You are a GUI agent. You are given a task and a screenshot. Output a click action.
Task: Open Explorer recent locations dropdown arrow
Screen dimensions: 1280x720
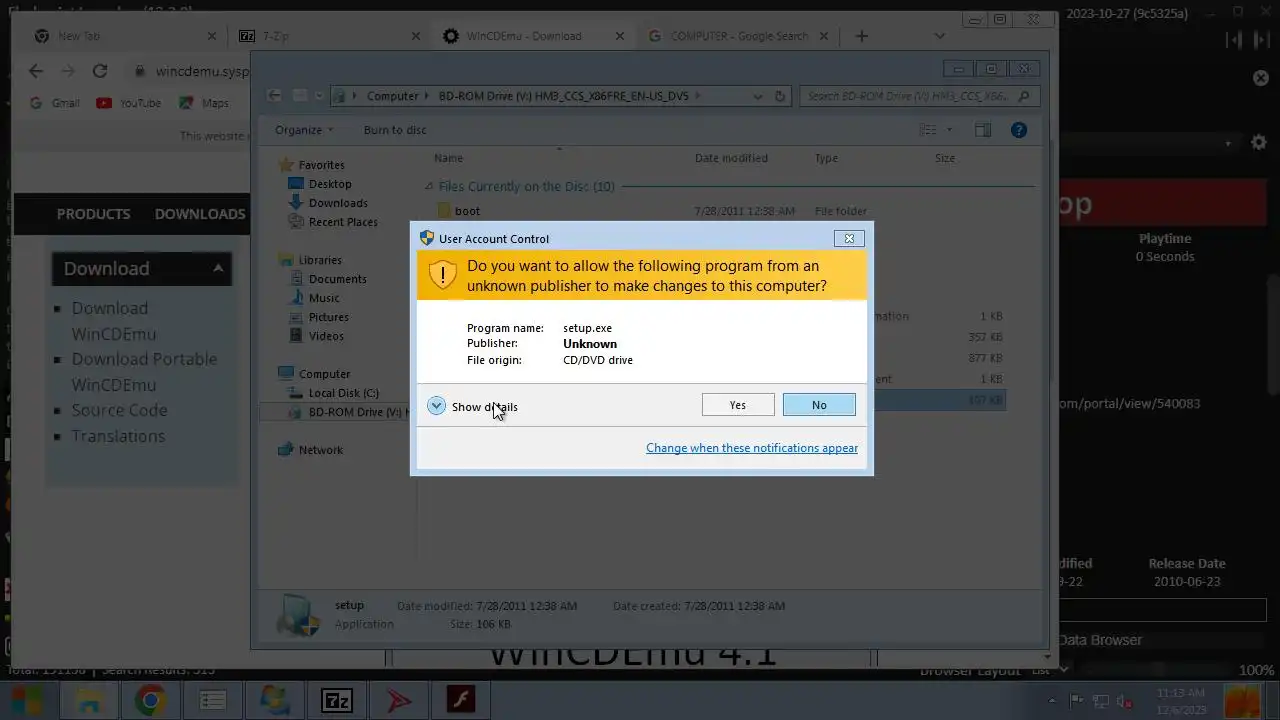coord(319,96)
